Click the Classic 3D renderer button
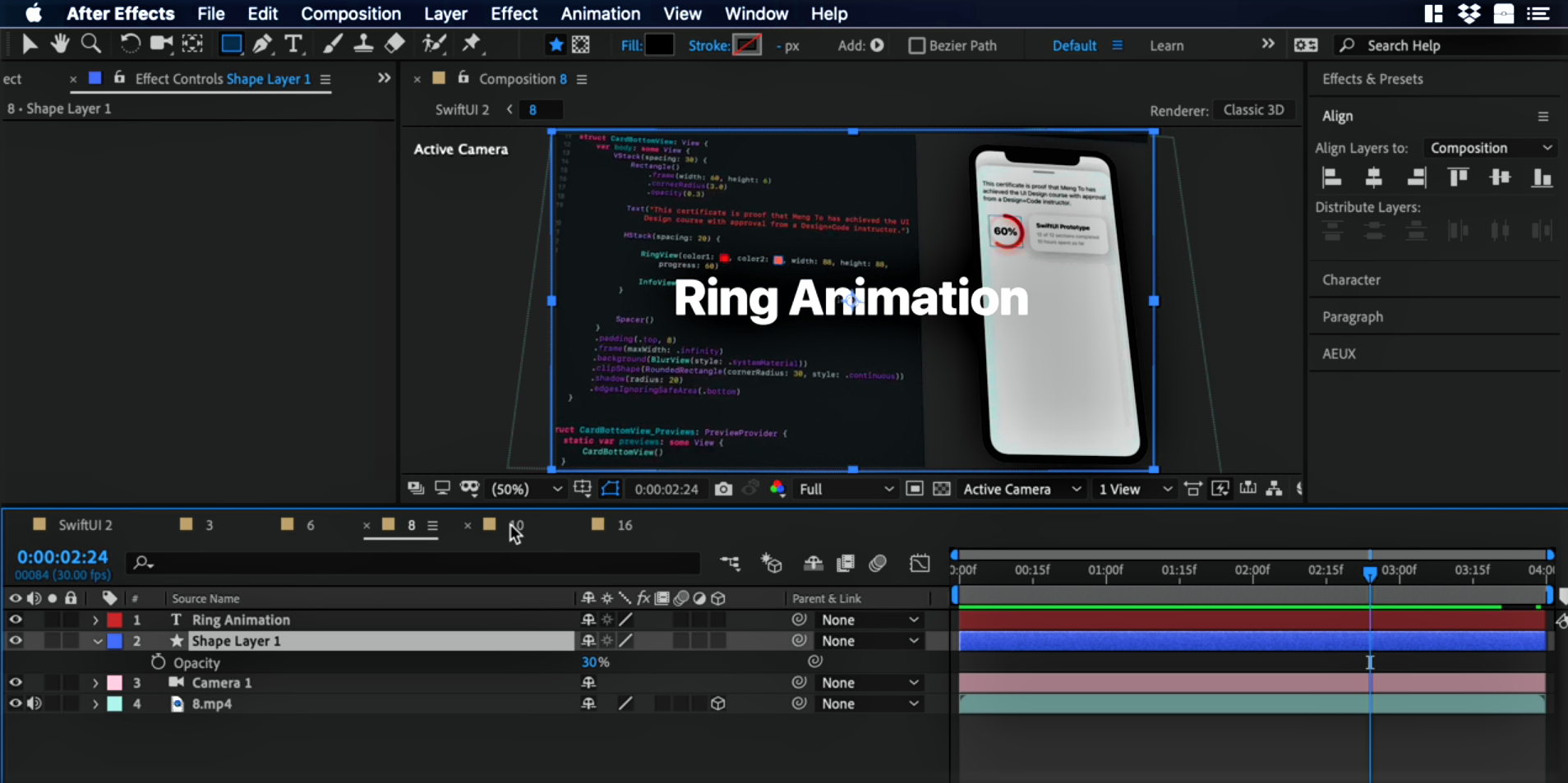 1253,110
